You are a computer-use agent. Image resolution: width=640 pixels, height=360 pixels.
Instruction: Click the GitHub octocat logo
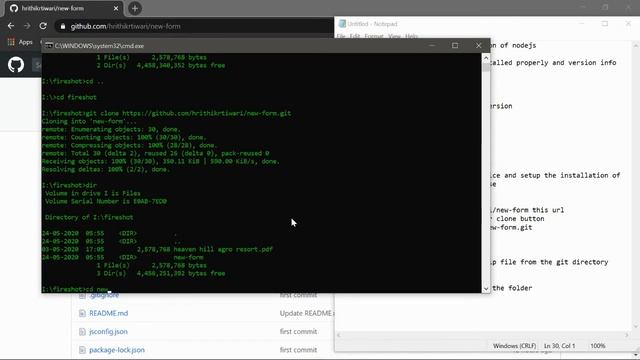[x=16, y=64]
